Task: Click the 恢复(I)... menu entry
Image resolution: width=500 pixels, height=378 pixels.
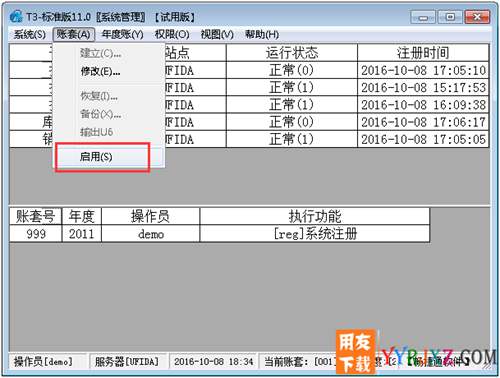Action: [99, 96]
